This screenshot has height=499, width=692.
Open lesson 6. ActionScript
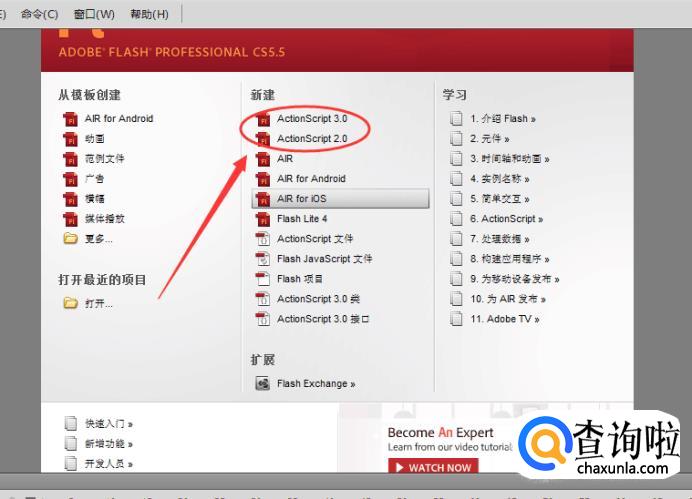(x=507, y=219)
